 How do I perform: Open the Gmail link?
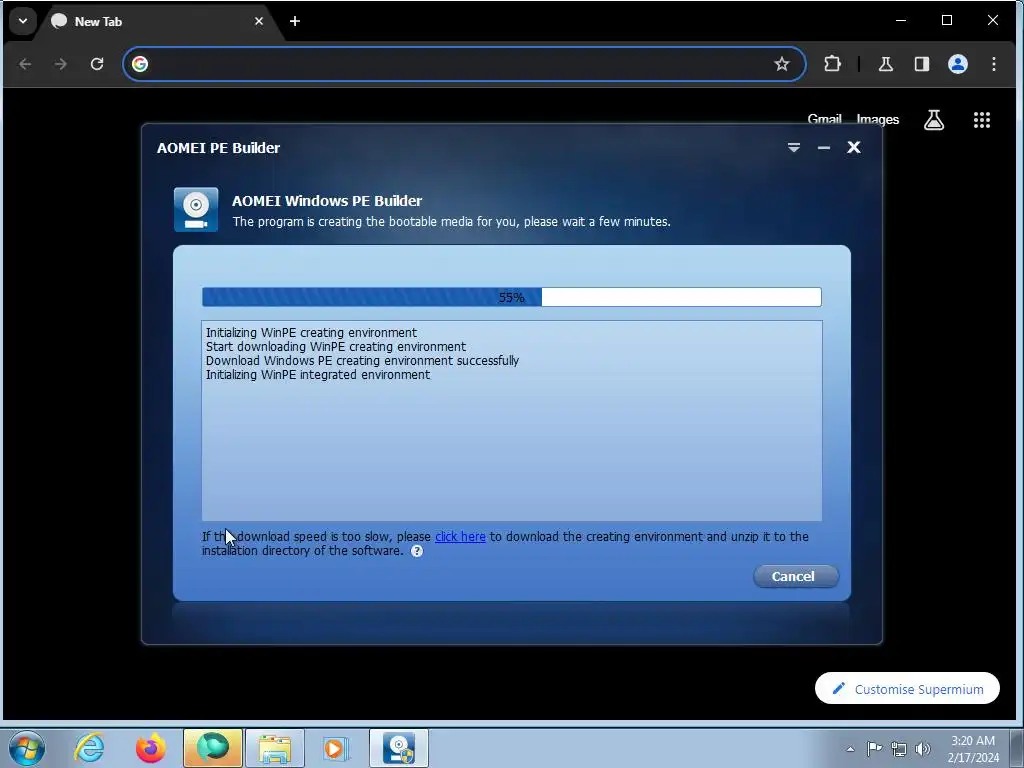tap(824, 120)
